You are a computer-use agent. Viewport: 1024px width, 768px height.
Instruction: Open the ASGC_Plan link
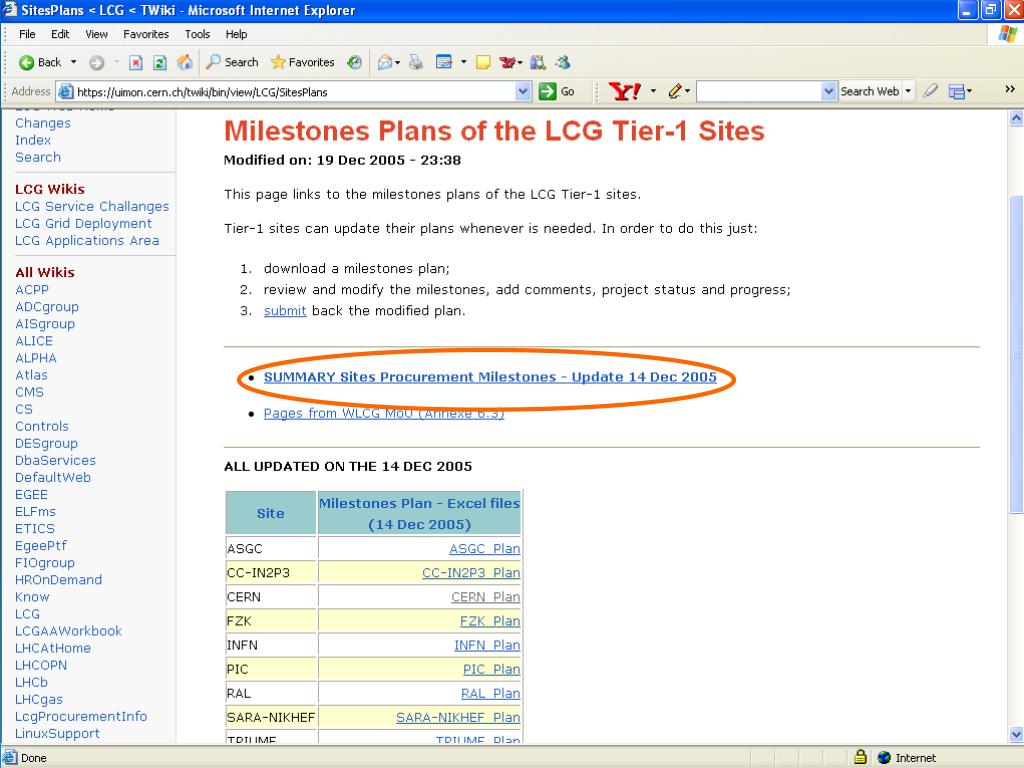click(485, 549)
